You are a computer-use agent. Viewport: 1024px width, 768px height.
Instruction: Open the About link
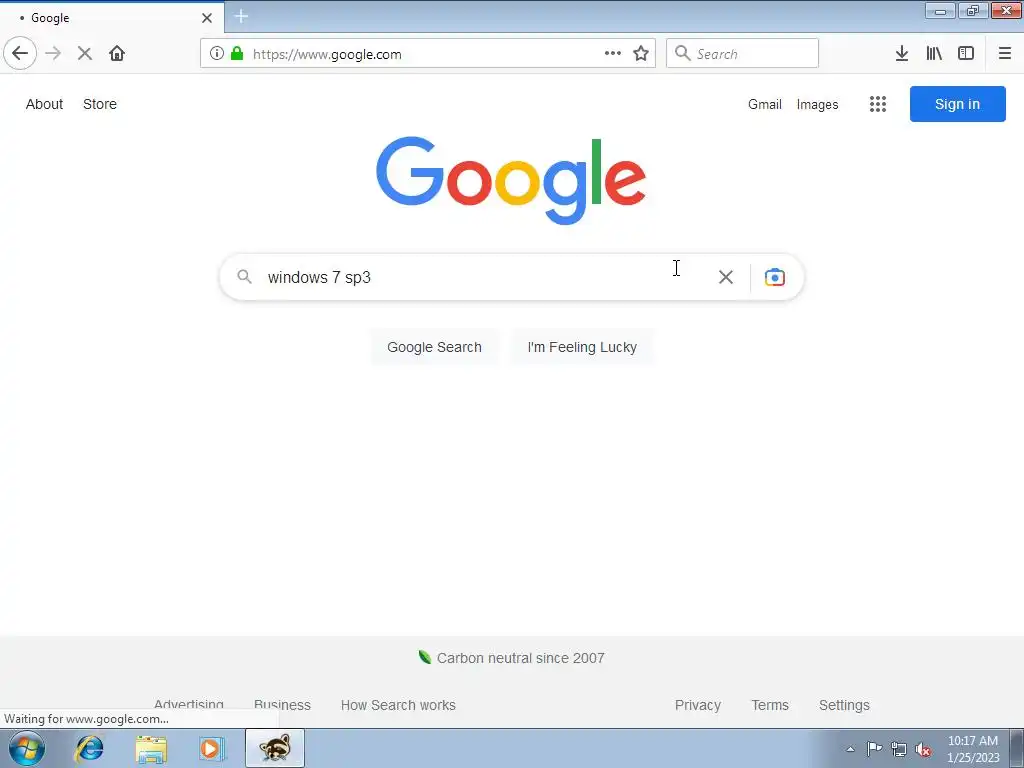(44, 104)
